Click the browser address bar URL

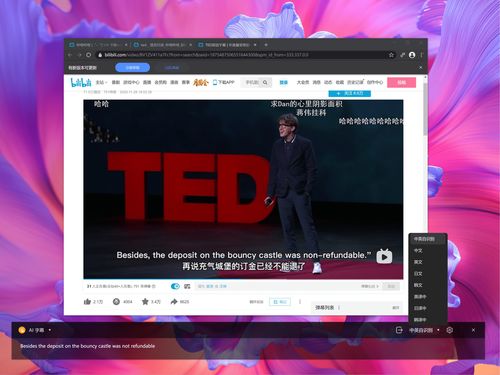pyautogui.click(x=207, y=55)
